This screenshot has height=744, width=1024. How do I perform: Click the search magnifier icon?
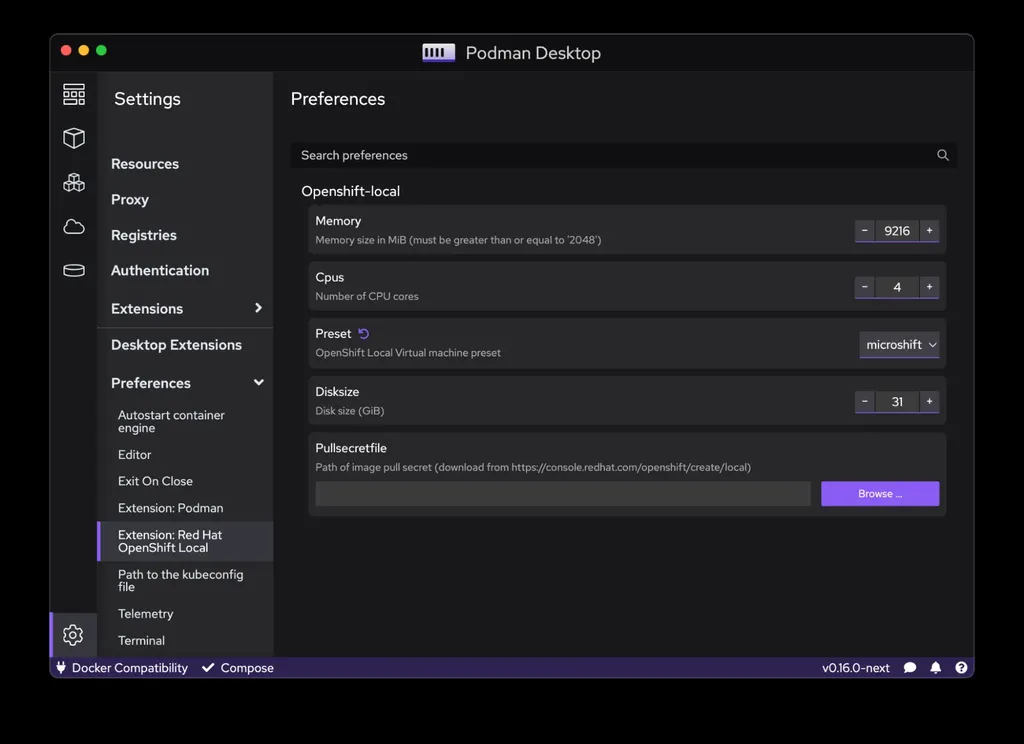(x=942, y=155)
